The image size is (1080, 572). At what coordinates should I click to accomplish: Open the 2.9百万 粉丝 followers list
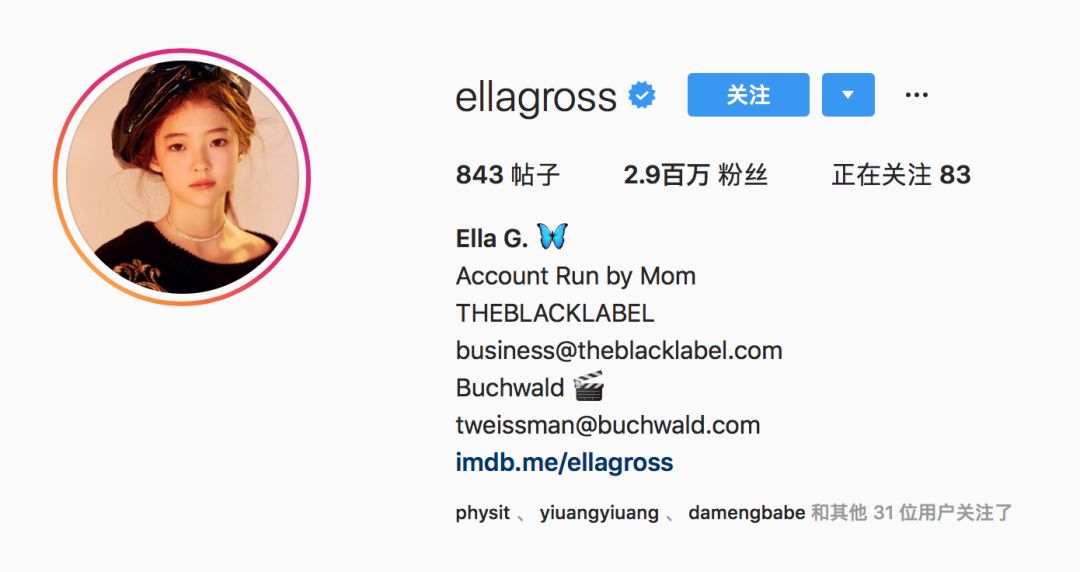(x=695, y=175)
